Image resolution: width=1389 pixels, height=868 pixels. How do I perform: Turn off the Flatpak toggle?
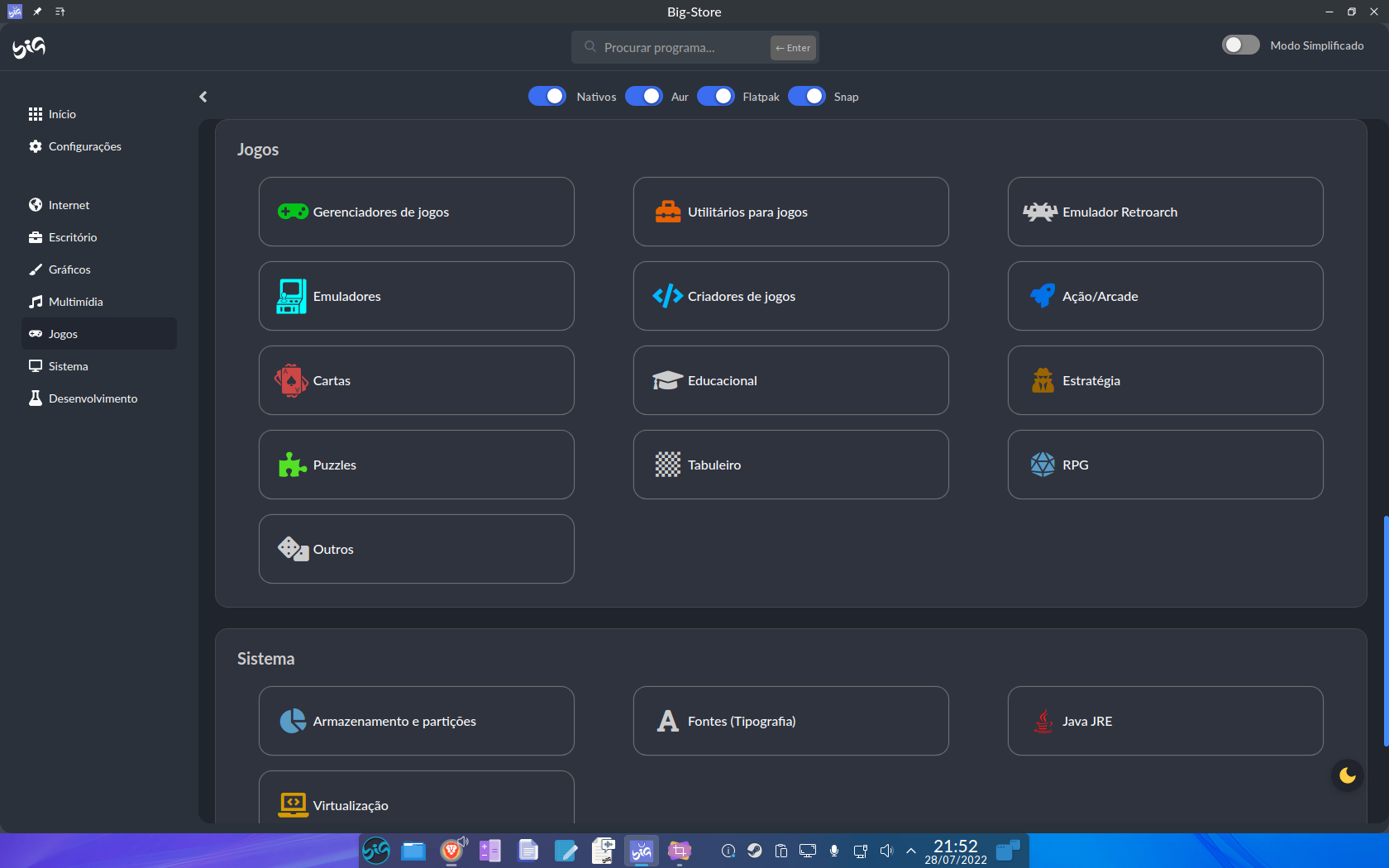pyautogui.click(x=715, y=97)
